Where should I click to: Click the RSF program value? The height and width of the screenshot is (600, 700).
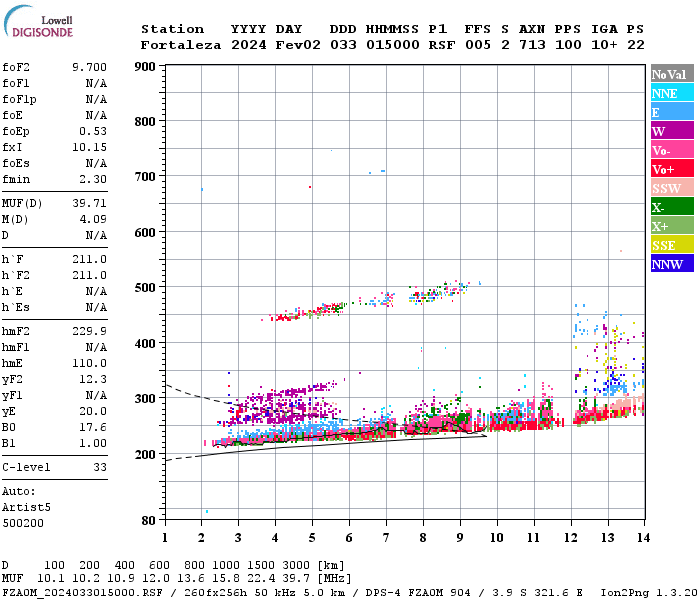(x=442, y=45)
